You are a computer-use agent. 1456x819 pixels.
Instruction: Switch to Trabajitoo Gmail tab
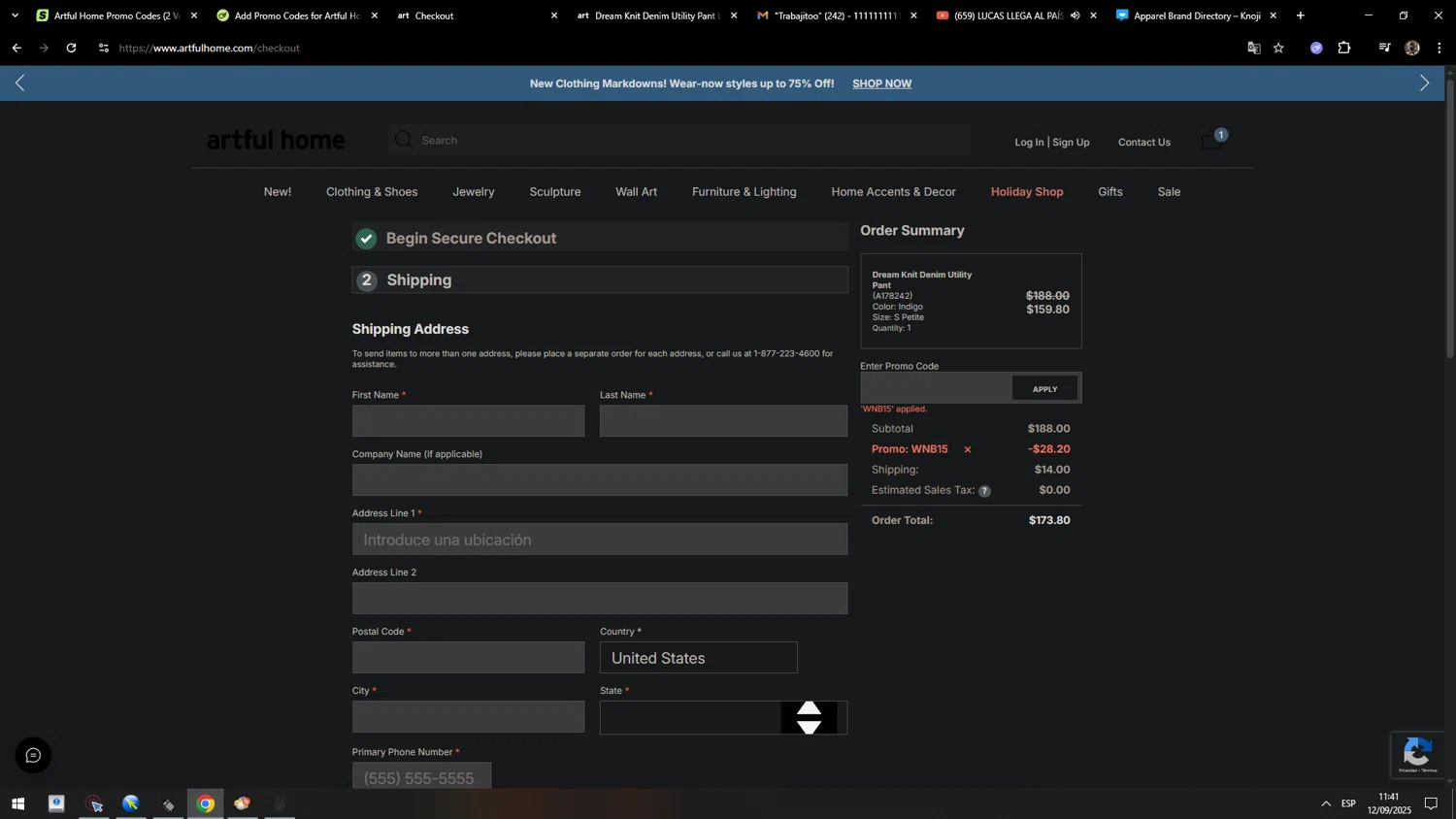click(x=837, y=16)
